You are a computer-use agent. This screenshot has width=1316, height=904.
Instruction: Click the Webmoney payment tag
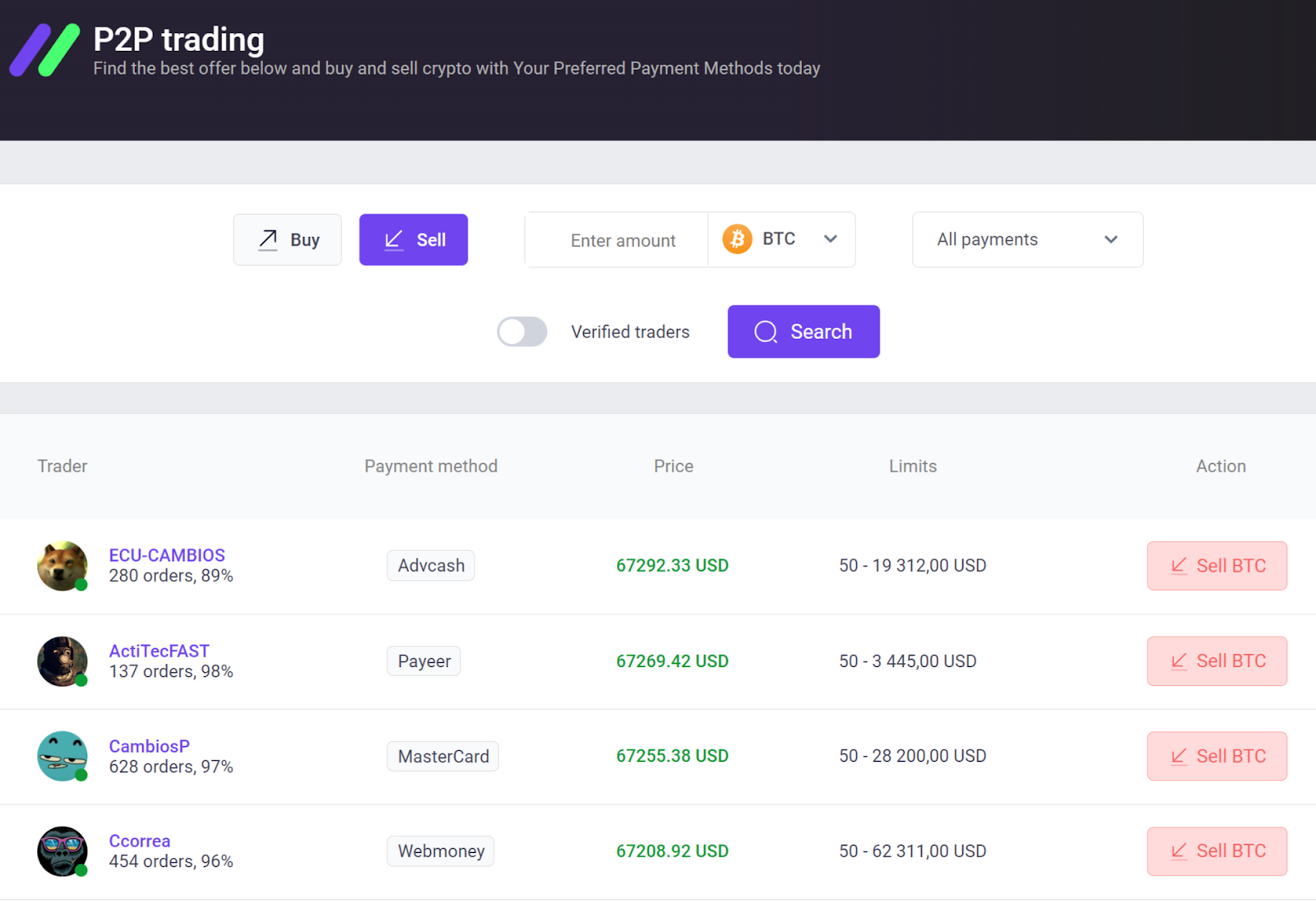tap(441, 851)
